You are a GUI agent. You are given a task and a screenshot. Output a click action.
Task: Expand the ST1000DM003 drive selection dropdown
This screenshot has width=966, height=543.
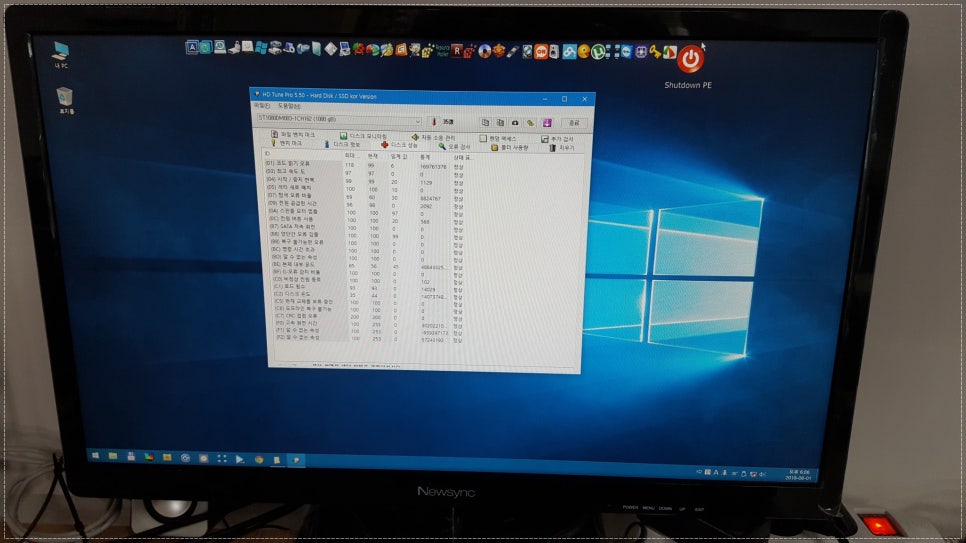(x=418, y=121)
